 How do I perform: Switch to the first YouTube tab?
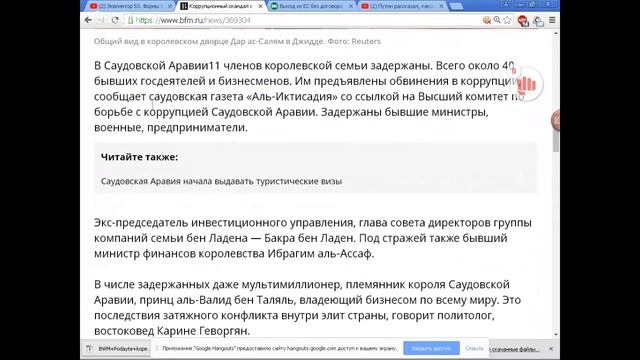(131, 6)
